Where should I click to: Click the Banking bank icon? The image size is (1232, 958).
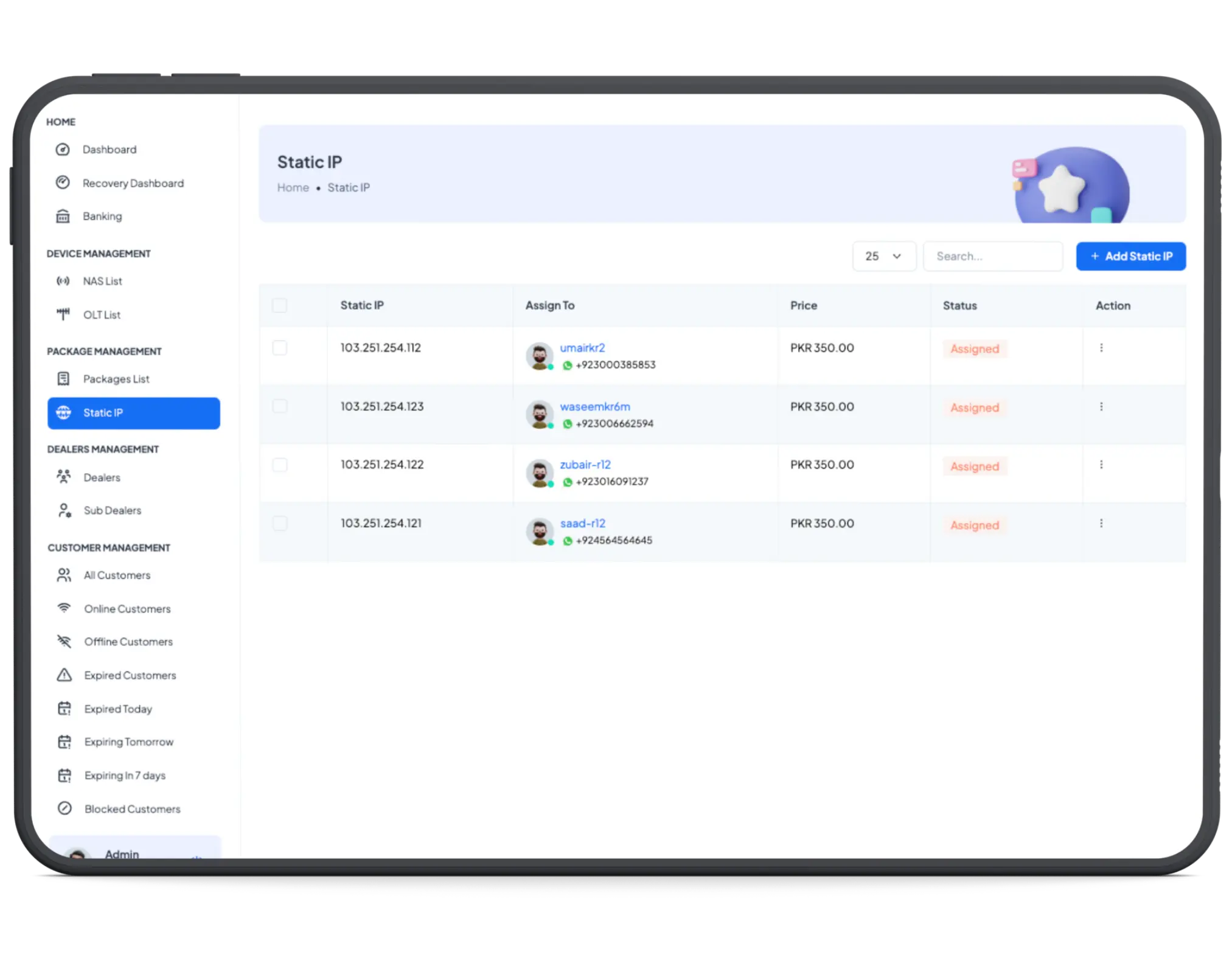pyautogui.click(x=63, y=216)
